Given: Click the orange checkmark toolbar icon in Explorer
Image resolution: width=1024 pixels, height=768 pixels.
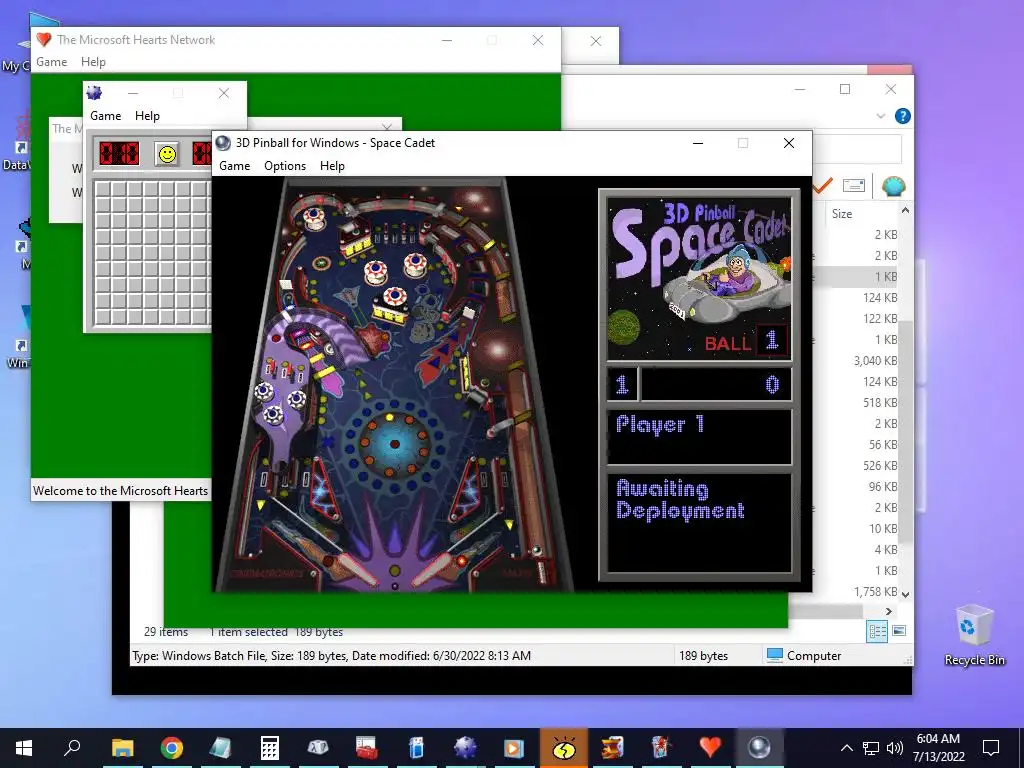Looking at the screenshot, I should (822, 185).
